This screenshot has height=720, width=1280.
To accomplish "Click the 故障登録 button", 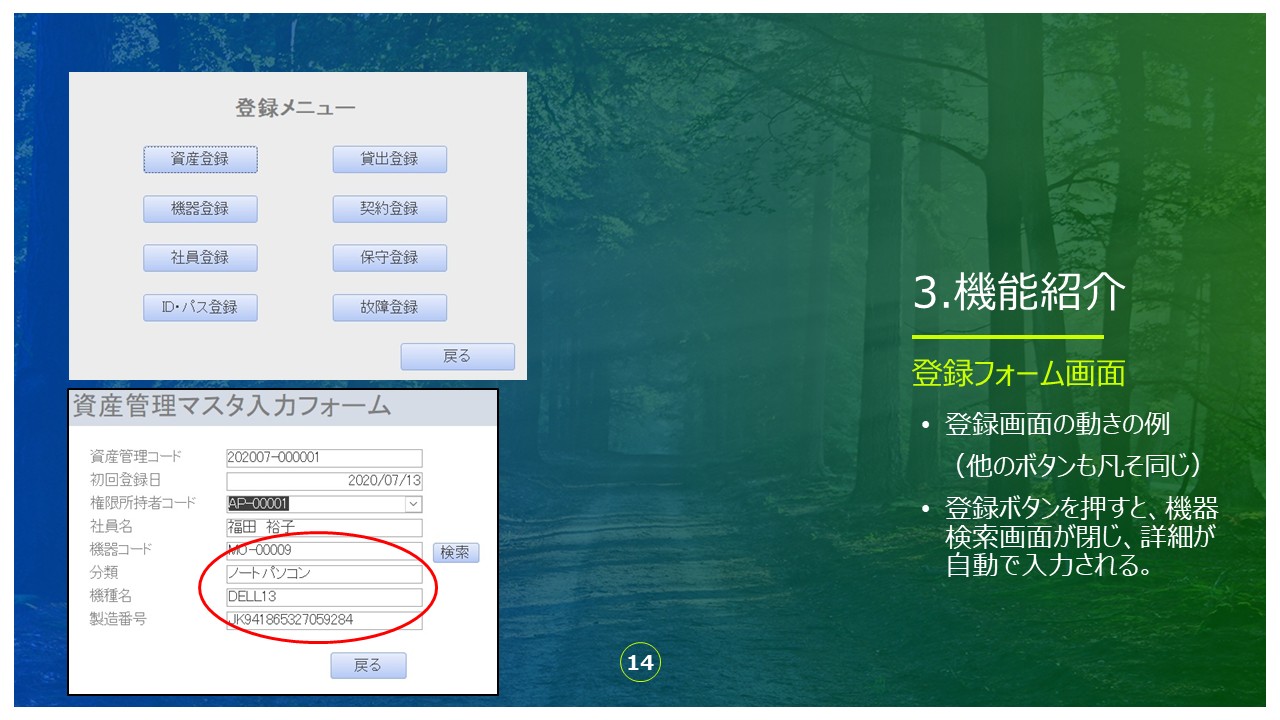I will 389,307.
